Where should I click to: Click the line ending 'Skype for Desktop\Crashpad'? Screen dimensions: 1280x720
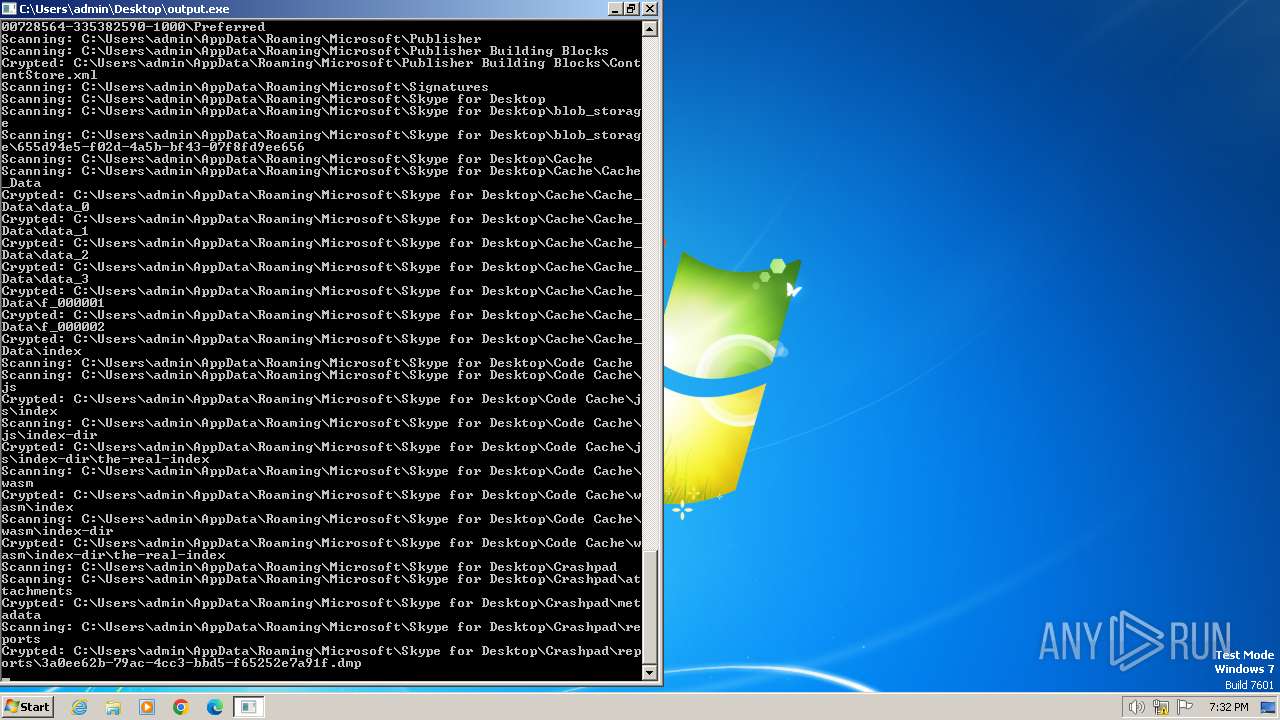pos(309,567)
